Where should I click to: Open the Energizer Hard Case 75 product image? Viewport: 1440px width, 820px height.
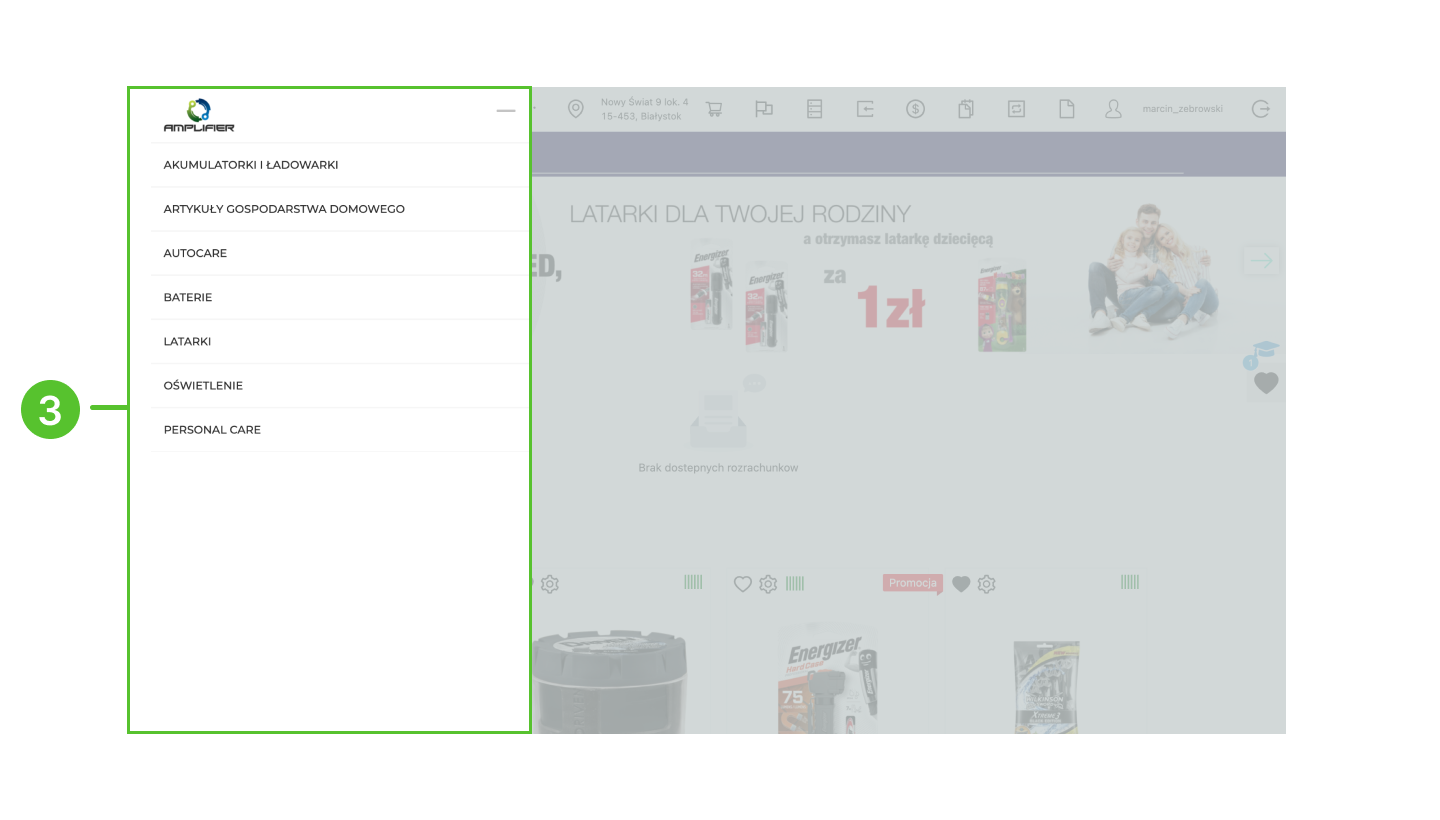[x=827, y=680]
